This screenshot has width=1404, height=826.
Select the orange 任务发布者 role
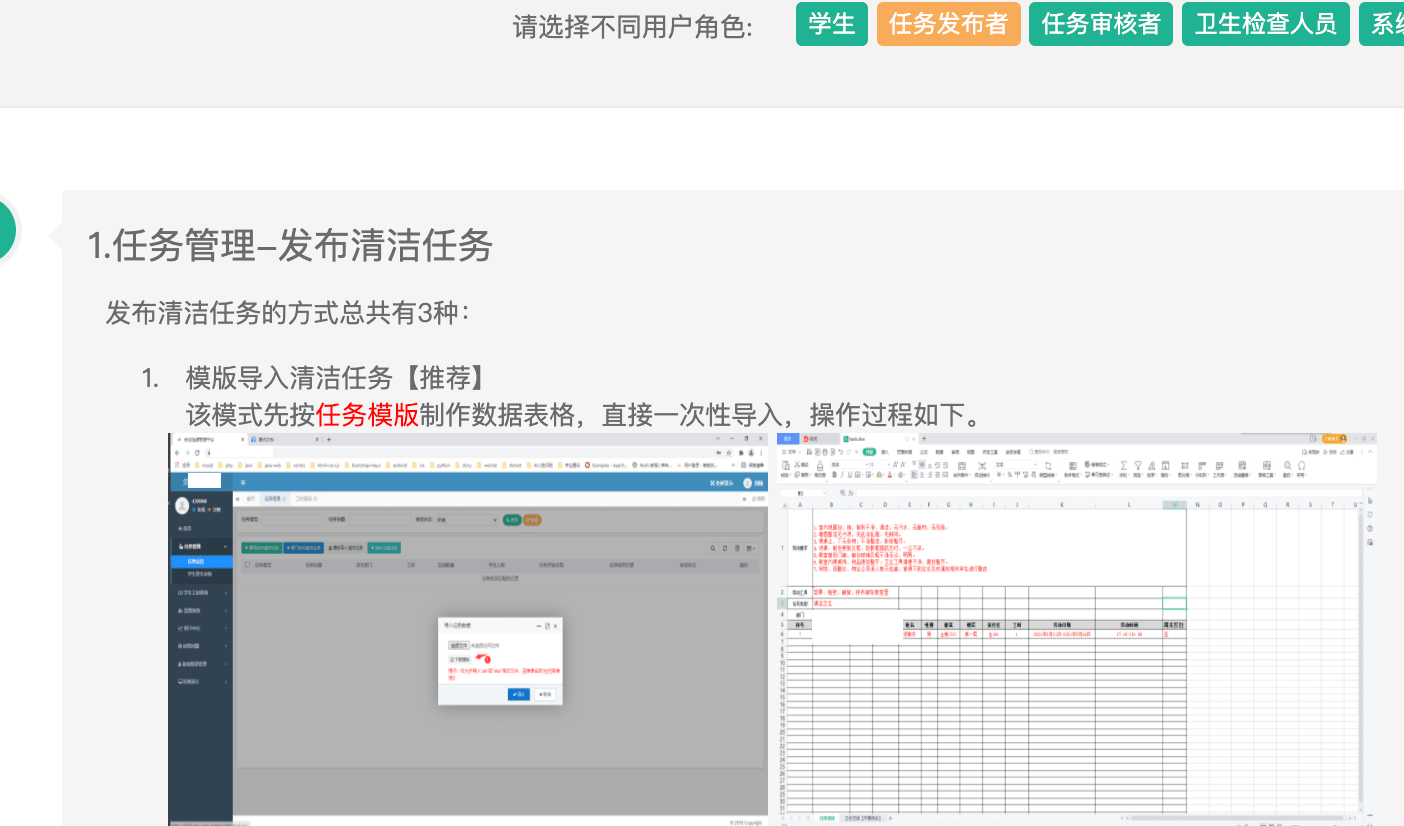948,24
